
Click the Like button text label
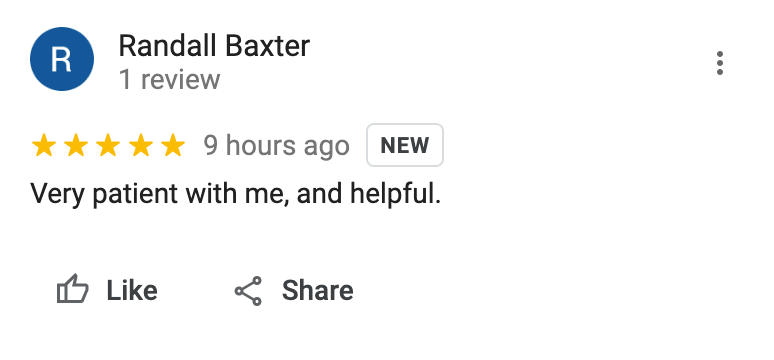point(132,290)
